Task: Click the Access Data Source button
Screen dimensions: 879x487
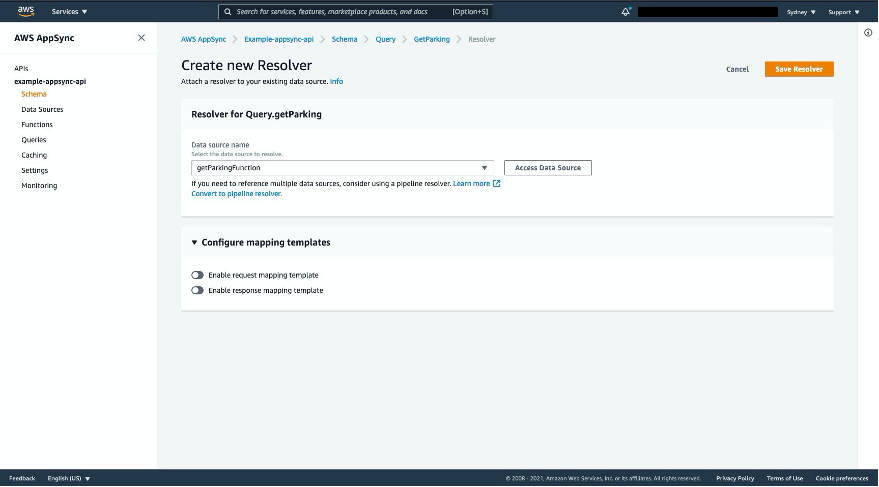Action: (x=548, y=168)
